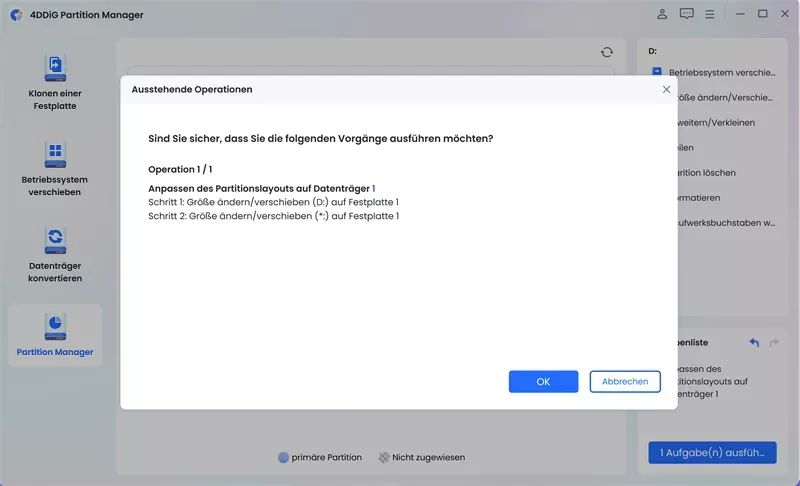800x486 pixels.
Task: Close the Ausstehende Operationen dialog
Action: click(666, 89)
